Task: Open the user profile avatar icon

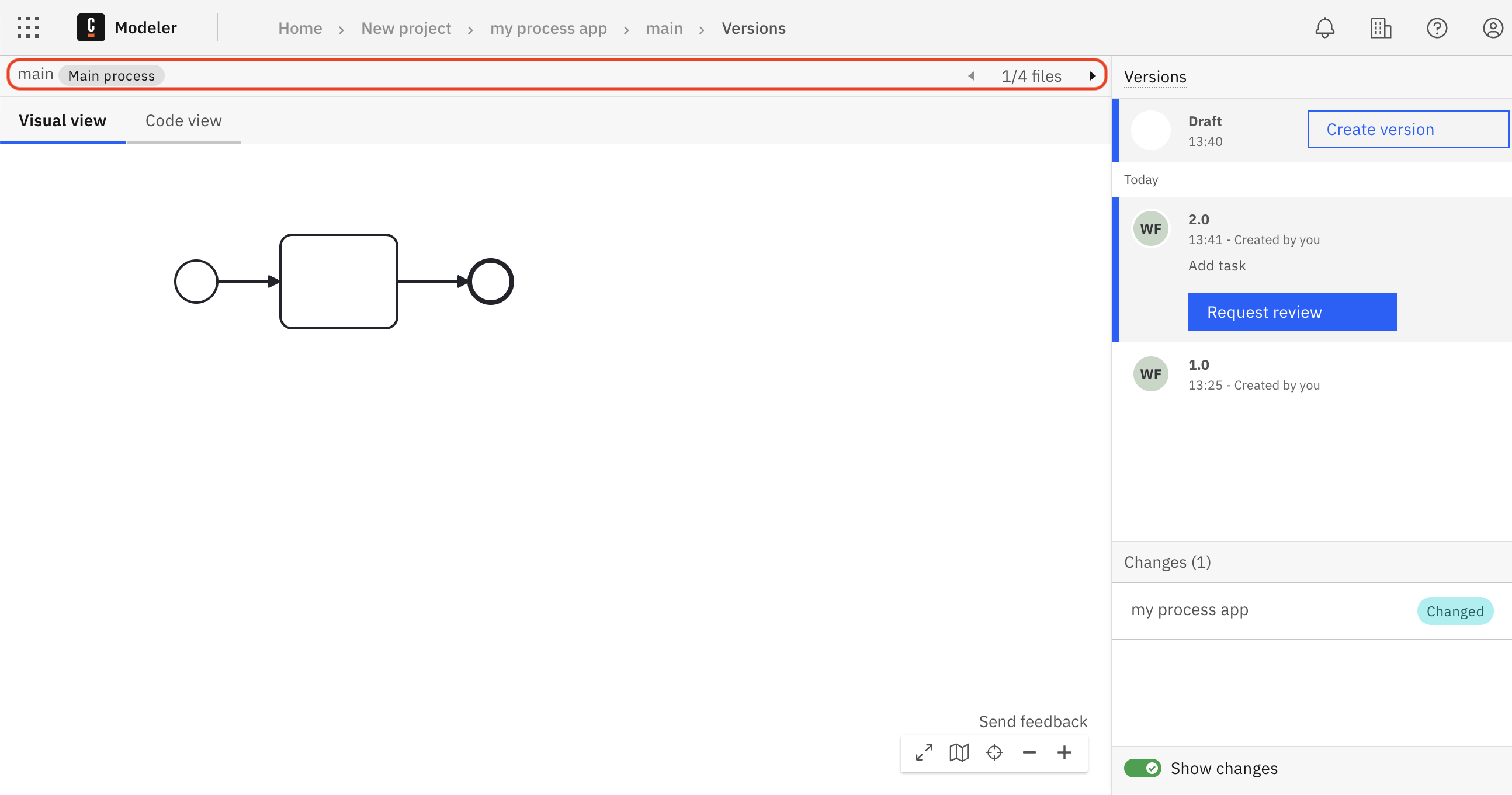Action: (x=1493, y=27)
